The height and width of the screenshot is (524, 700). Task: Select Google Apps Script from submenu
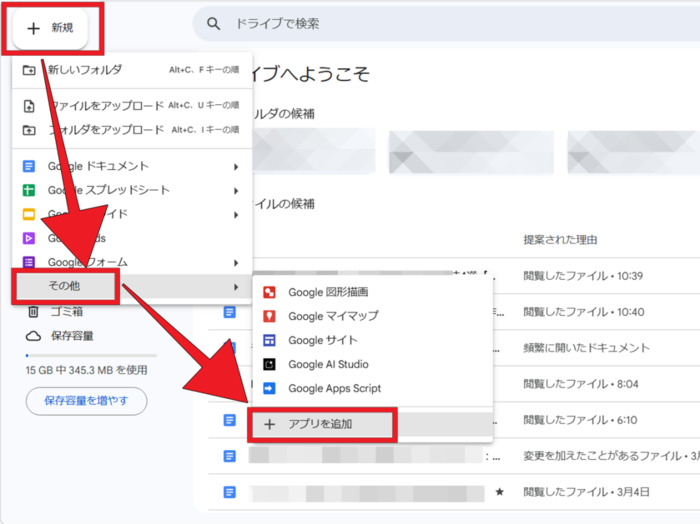(x=372, y=389)
